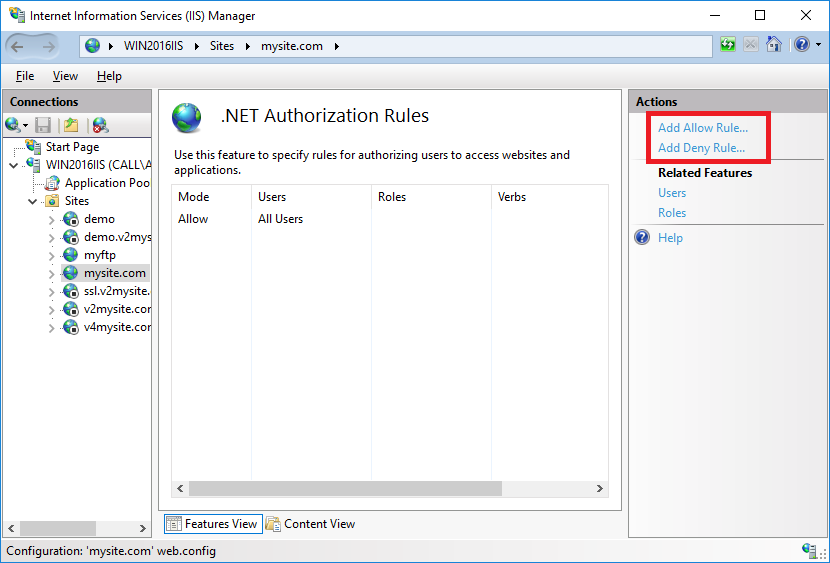Sort by the Roles column header

click(431, 197)
